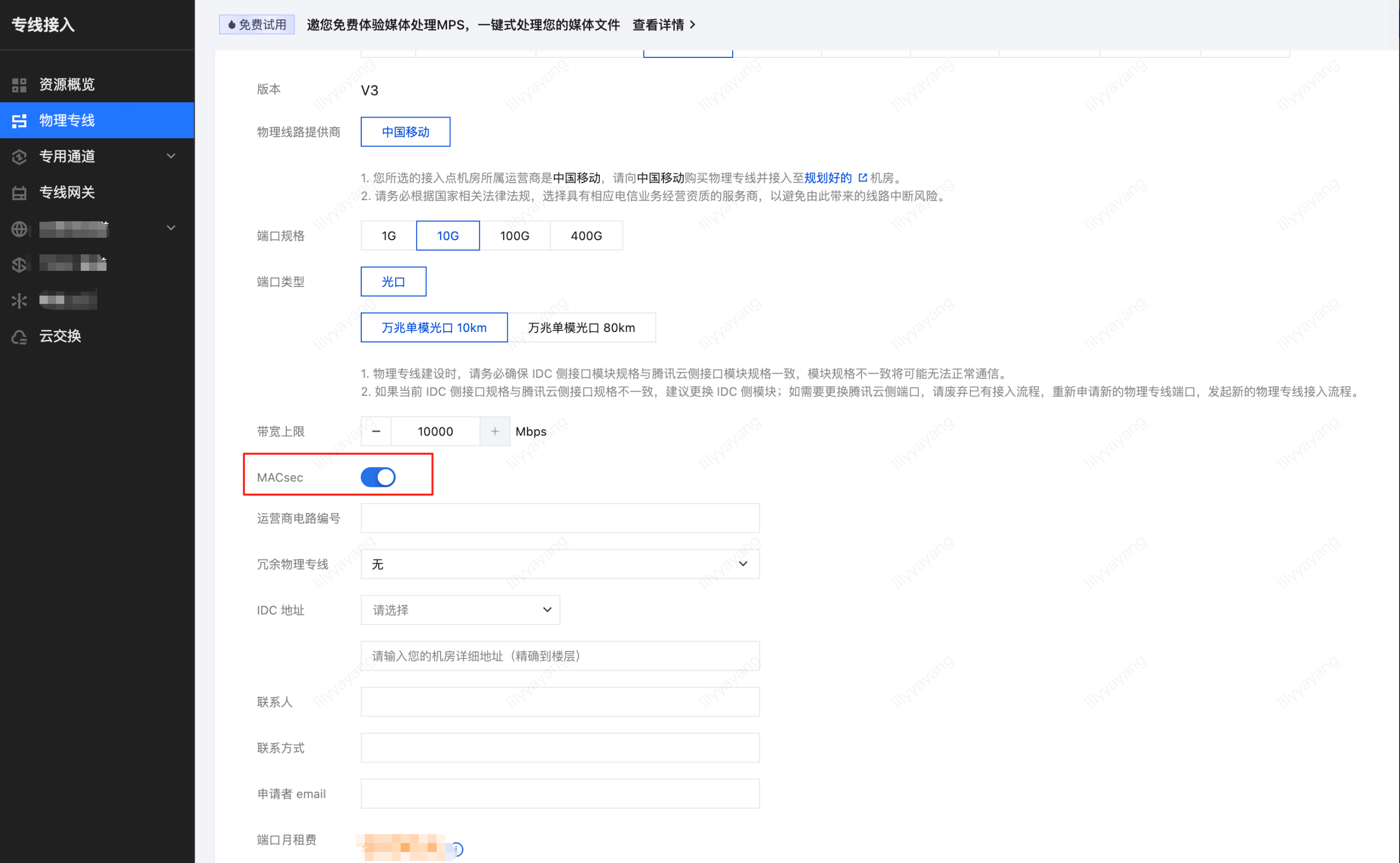
Task: Click the 资源概览 grid icon in the sidebar
Action: click(19, 85)
